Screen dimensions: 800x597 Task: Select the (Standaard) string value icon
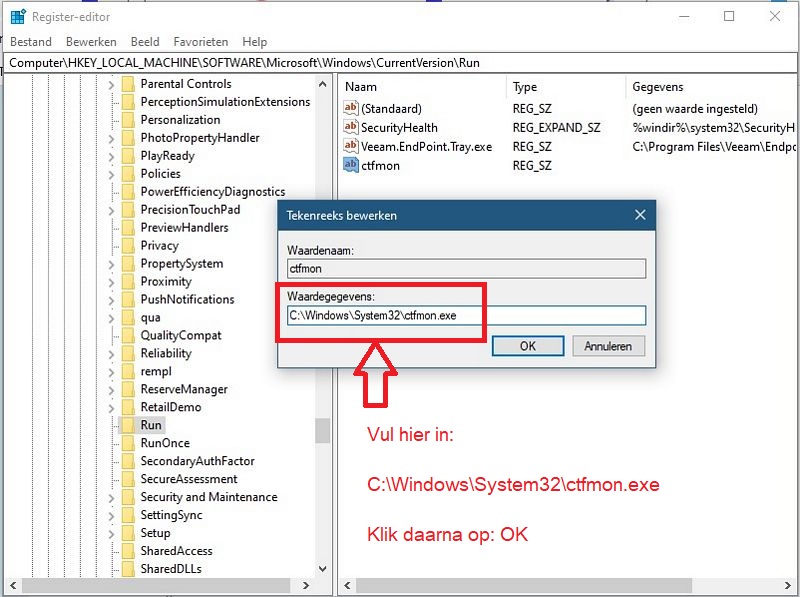click(x=351, y=108)
